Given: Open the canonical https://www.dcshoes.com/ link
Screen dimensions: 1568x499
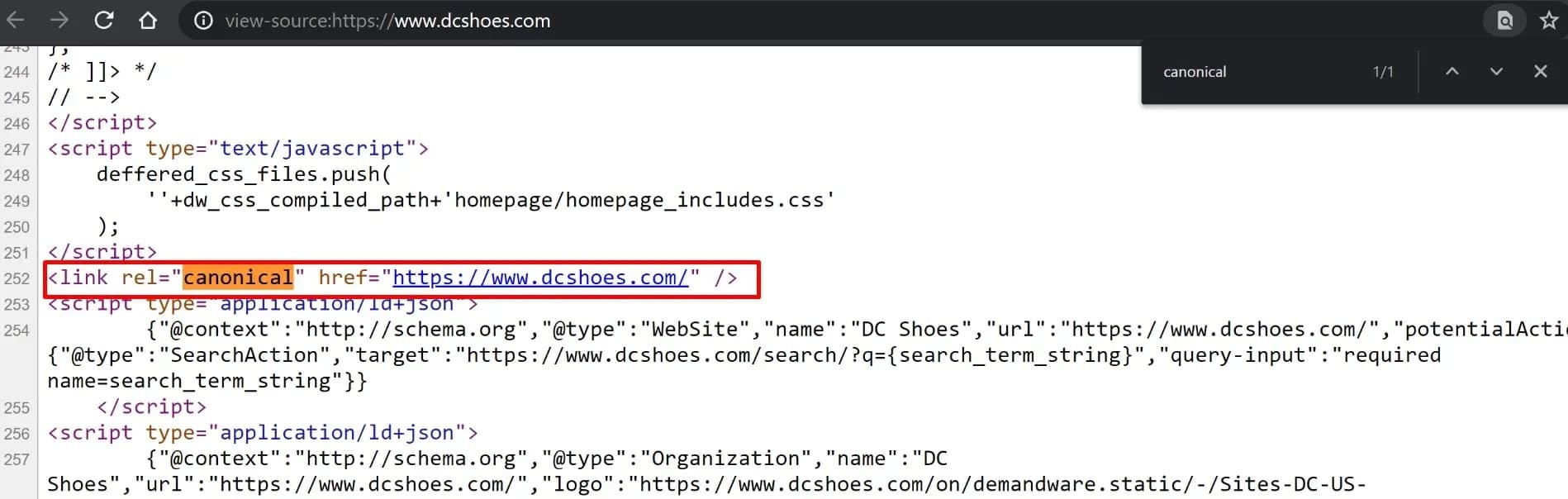Looking at the screenshot, I should coord(540,278).
